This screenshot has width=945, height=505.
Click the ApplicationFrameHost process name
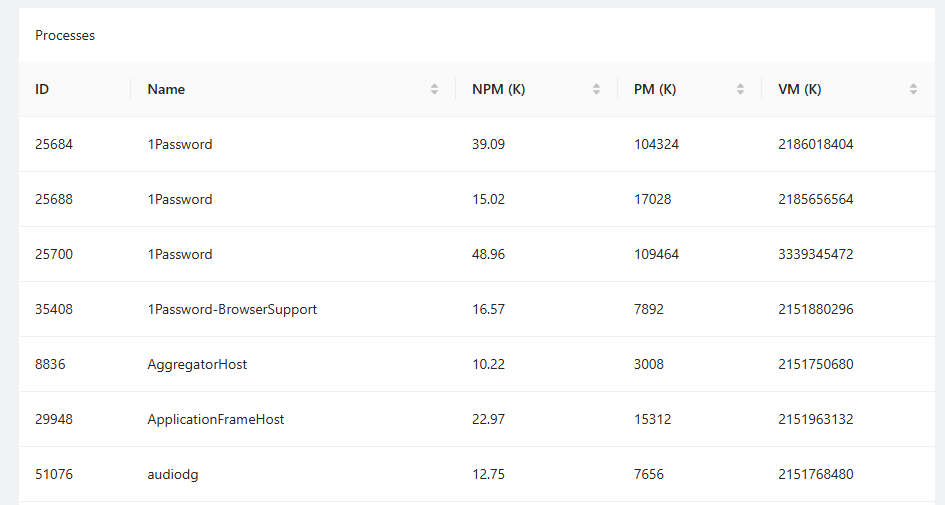(x=216, y=419)
